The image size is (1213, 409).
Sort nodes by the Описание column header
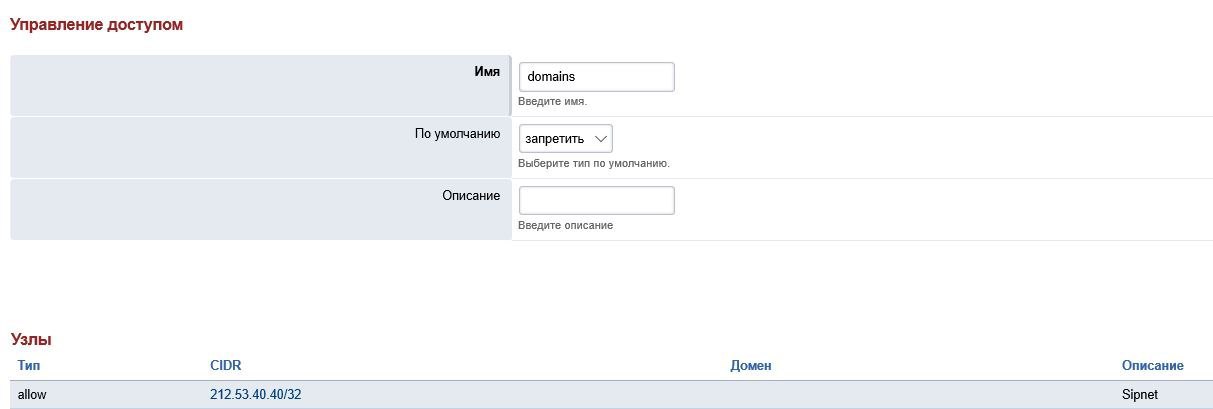tap(1153, 366)
